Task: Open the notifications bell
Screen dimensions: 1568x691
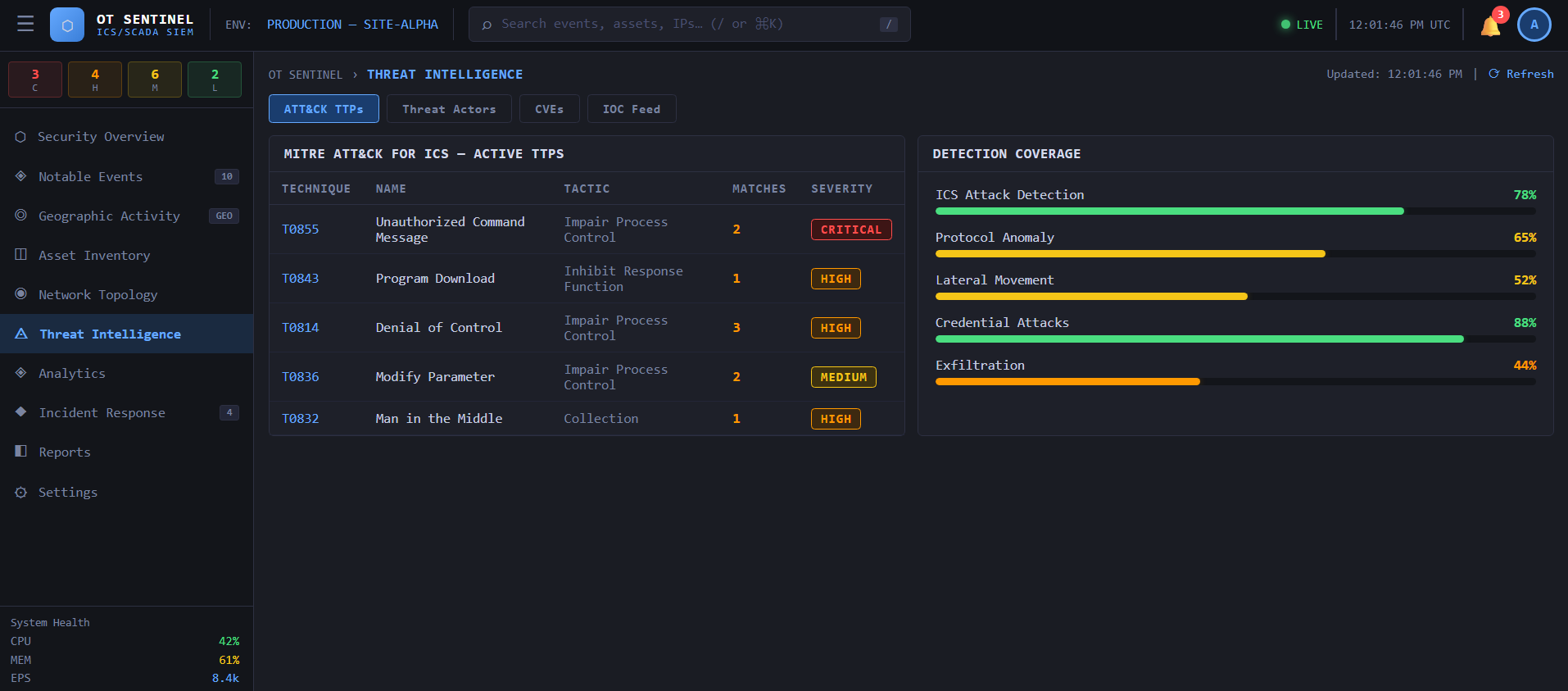Action: click(1490, 25)
